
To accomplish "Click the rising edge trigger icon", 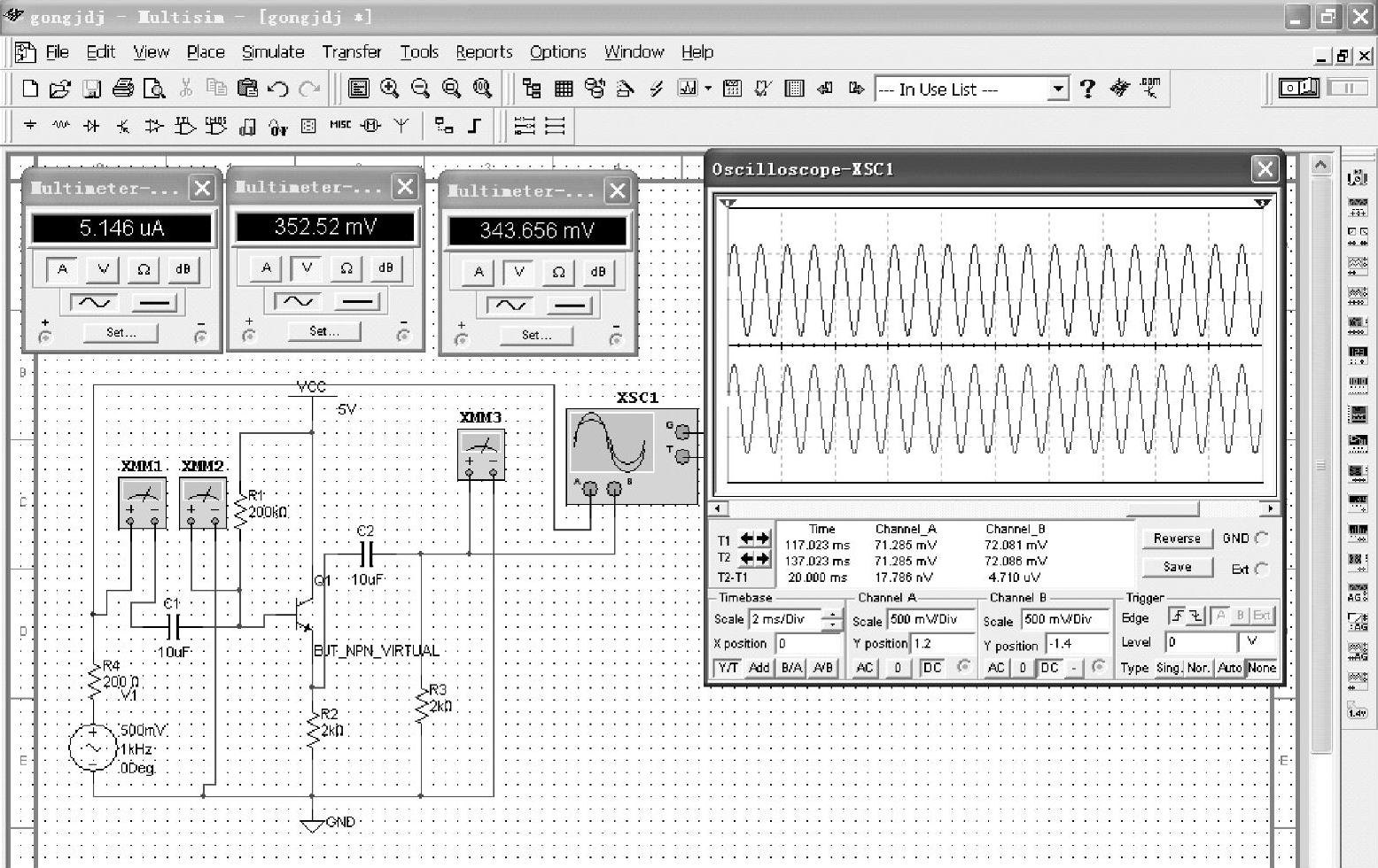I will [1177, 616].
